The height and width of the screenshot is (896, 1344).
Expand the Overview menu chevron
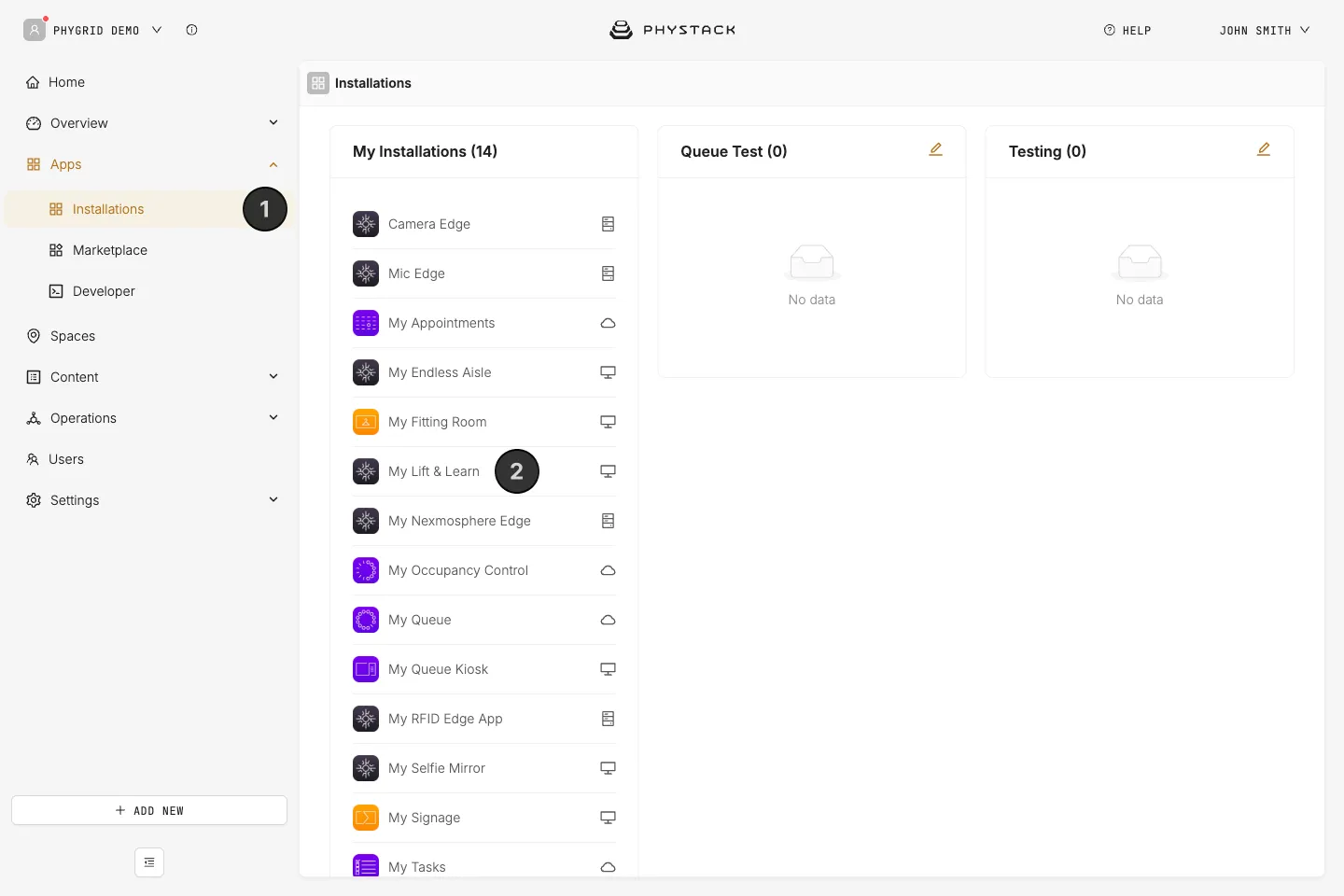coord(273,122)
